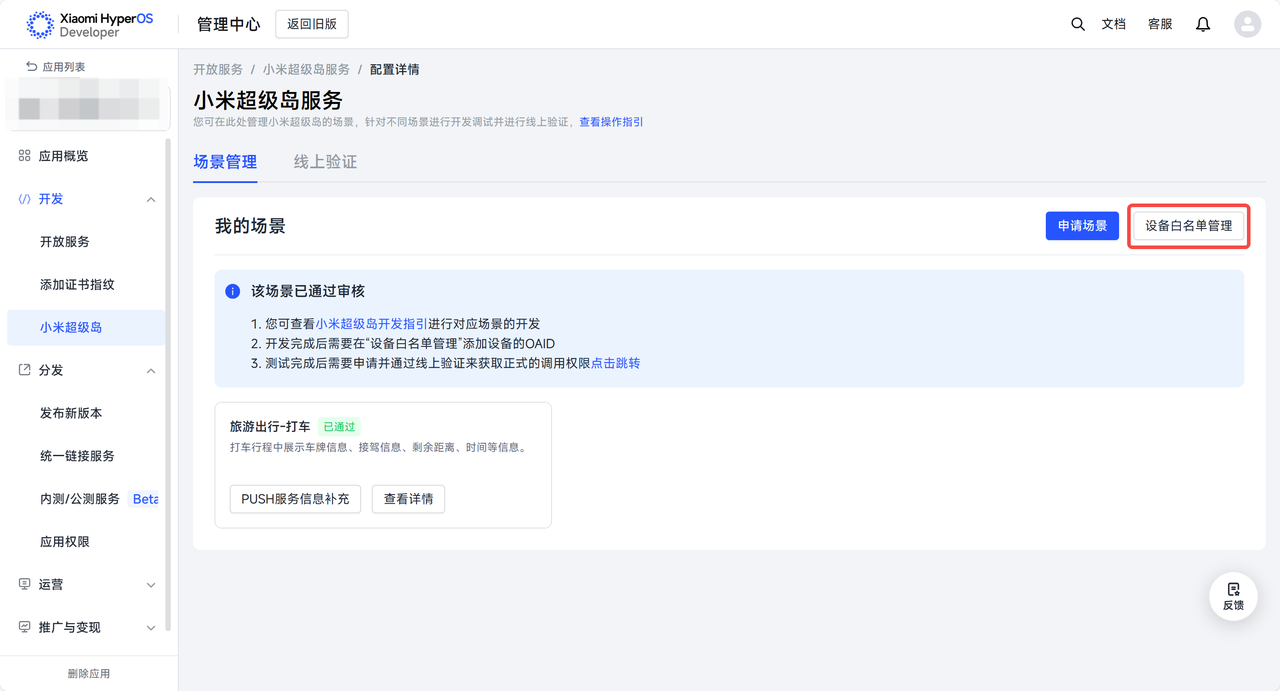This screenshot has height=691, width=1280.
Task: Expand the 推广与变现 section chevron
Action: click(151, 628)
